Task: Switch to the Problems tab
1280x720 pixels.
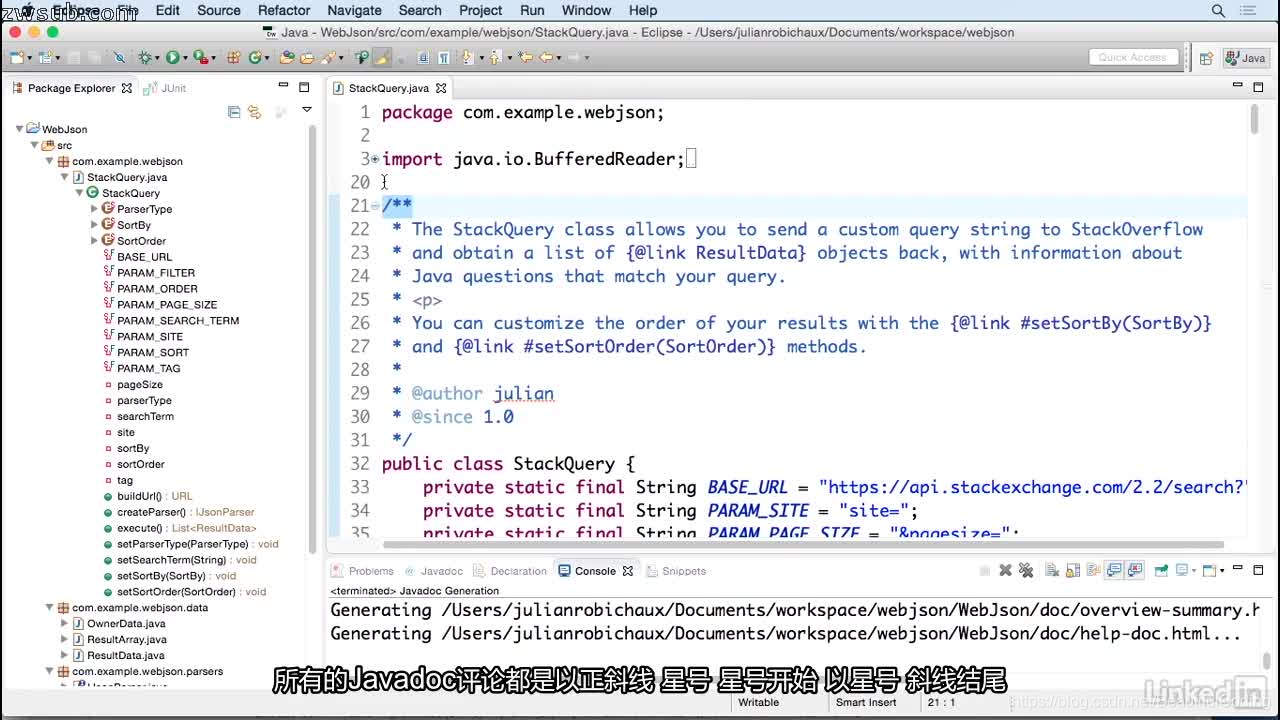Action: point(363,571)
